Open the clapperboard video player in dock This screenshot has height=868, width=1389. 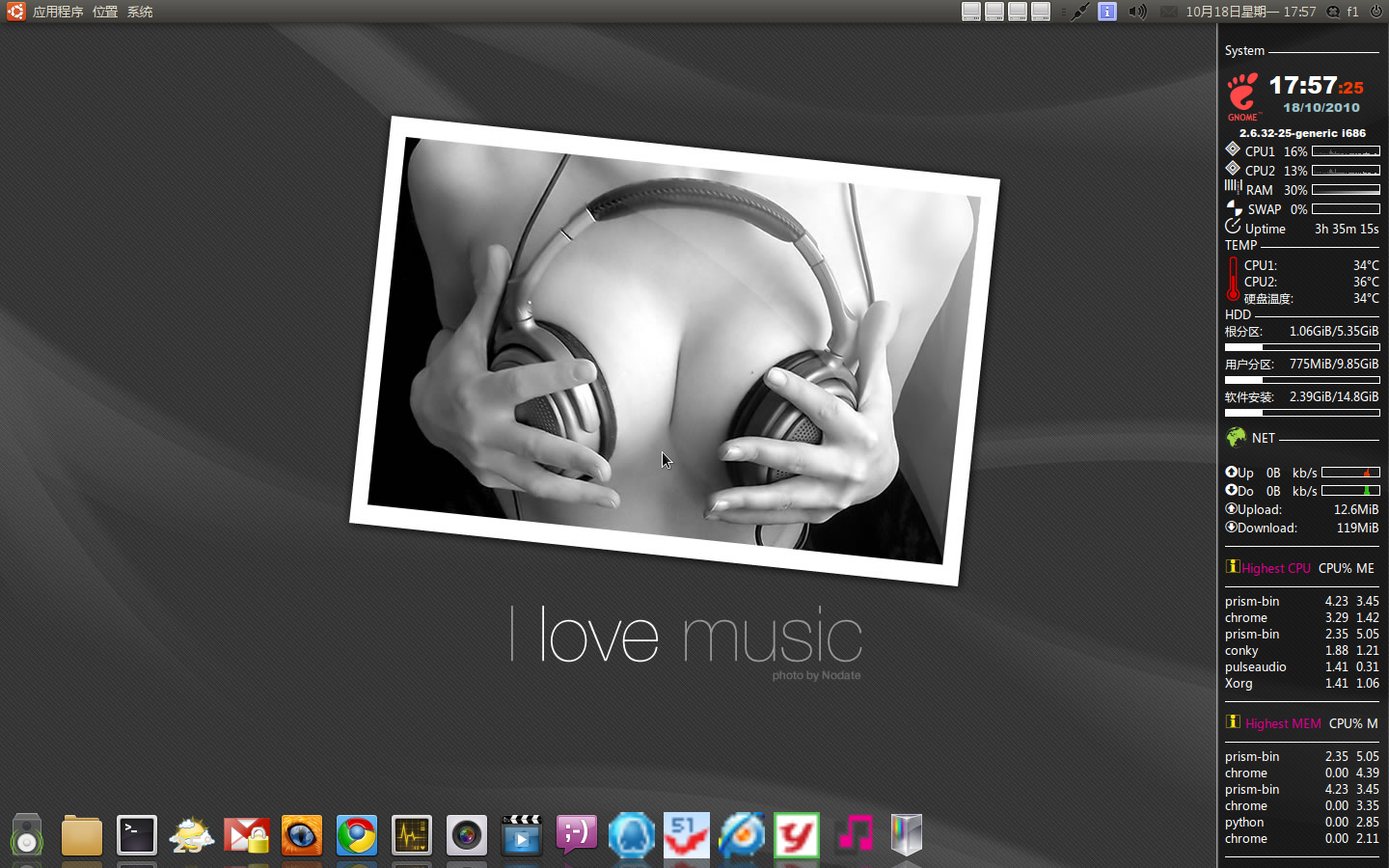522,835
